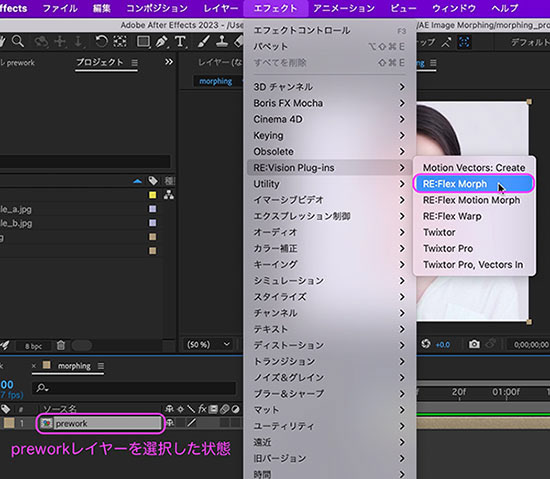The image size is (550, 479).
Task: Toggle collapse transformations switch on prework layer
Action: click(x=181, y=423)
